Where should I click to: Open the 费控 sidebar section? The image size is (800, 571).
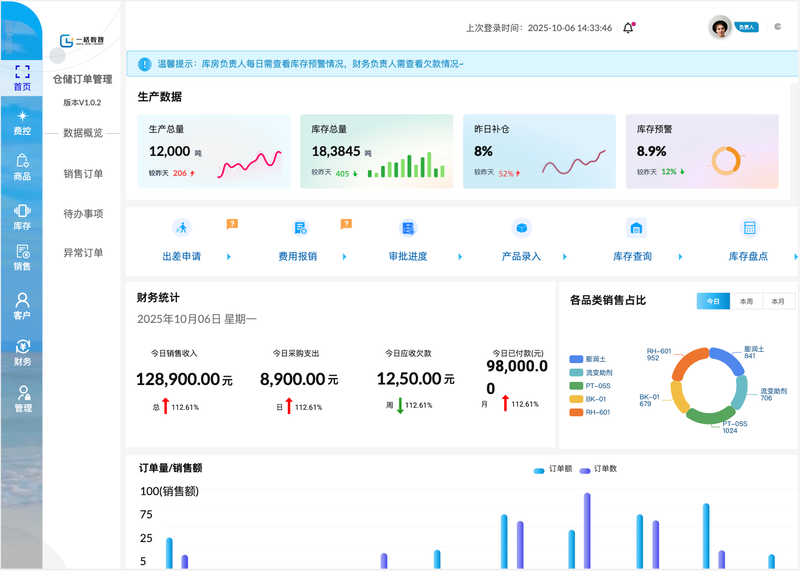click(22, 122)
